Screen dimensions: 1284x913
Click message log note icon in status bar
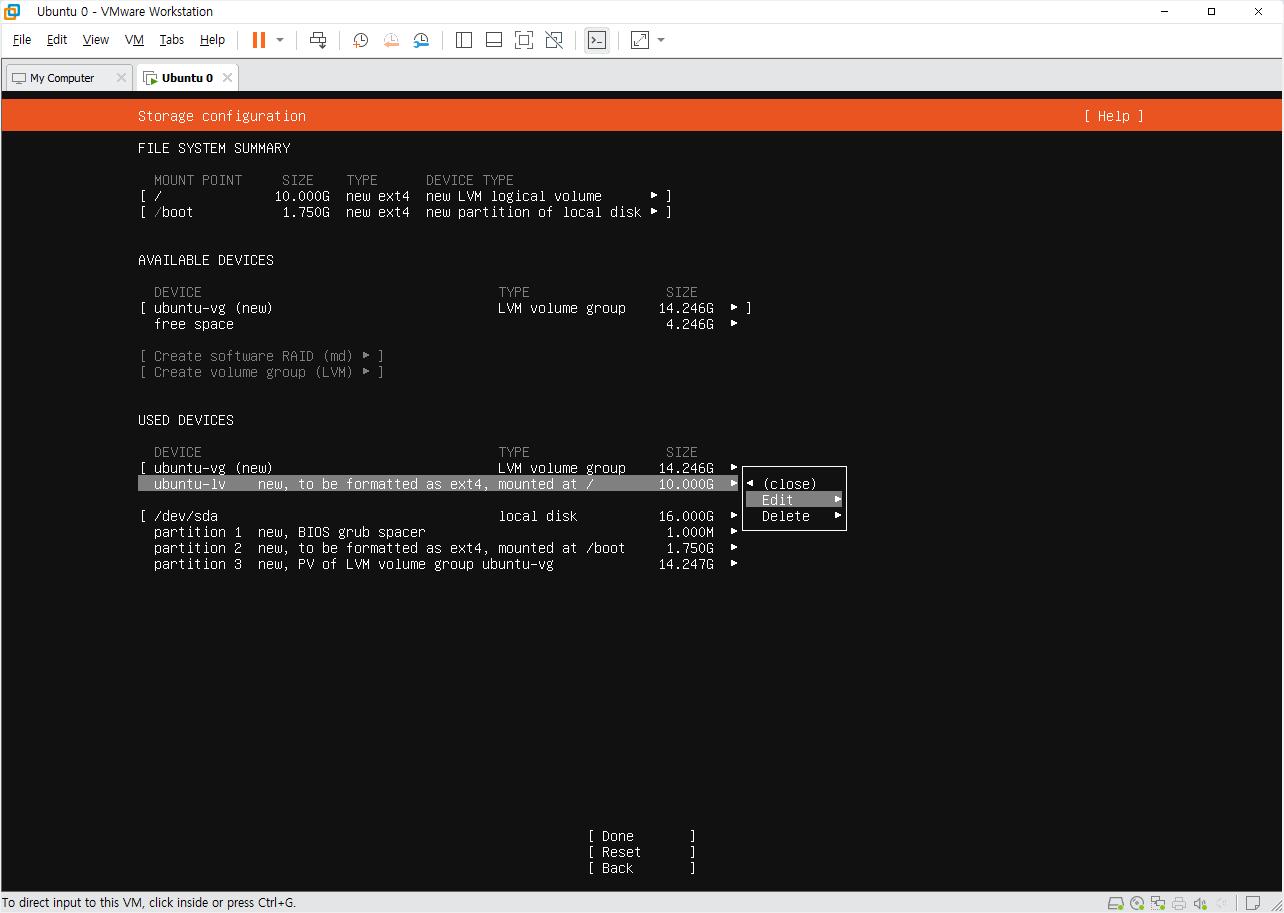click(x=1253, y=903)
